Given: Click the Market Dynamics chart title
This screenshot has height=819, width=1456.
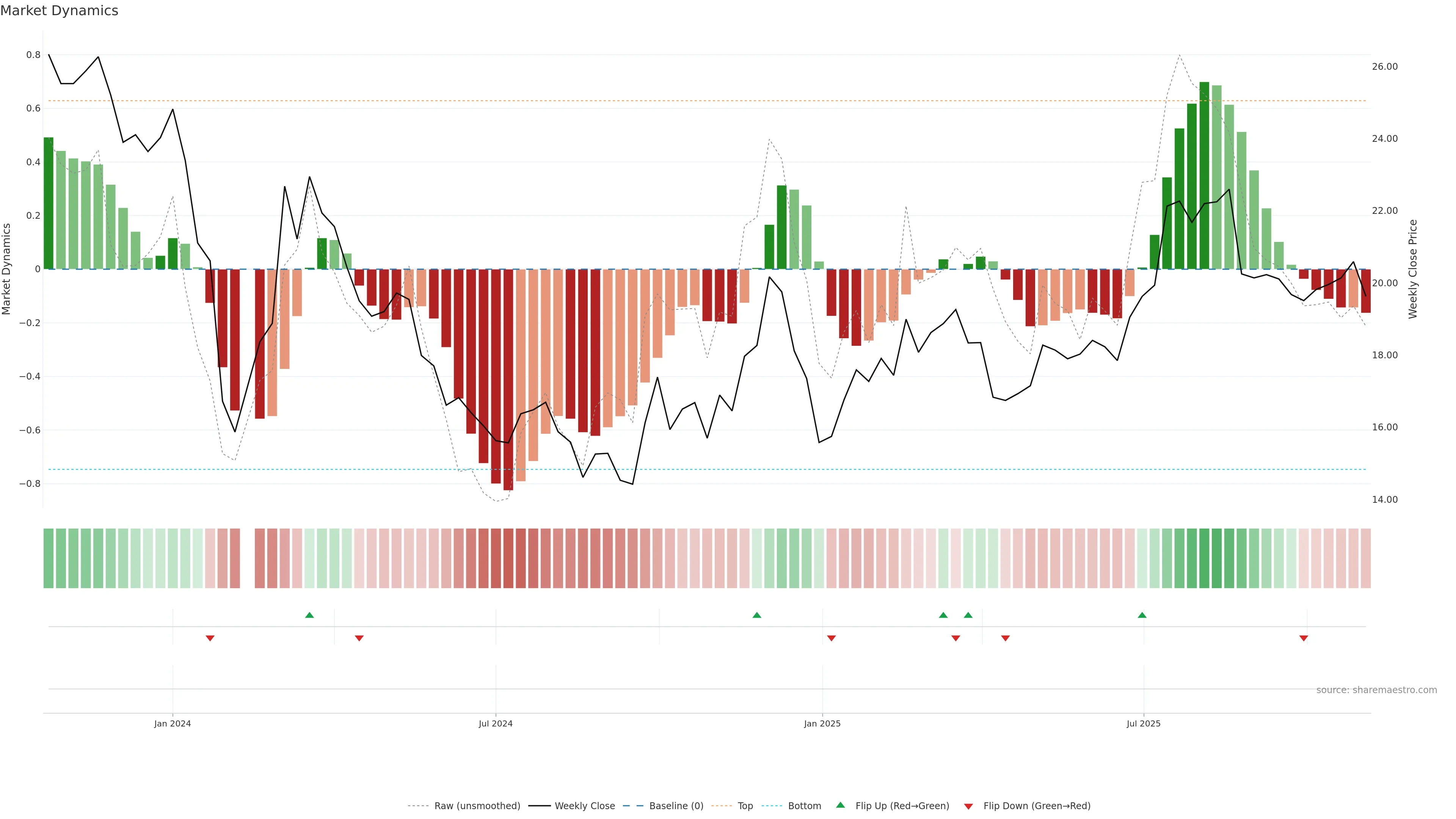Looking at the screenshot, I should pos(60,11).
